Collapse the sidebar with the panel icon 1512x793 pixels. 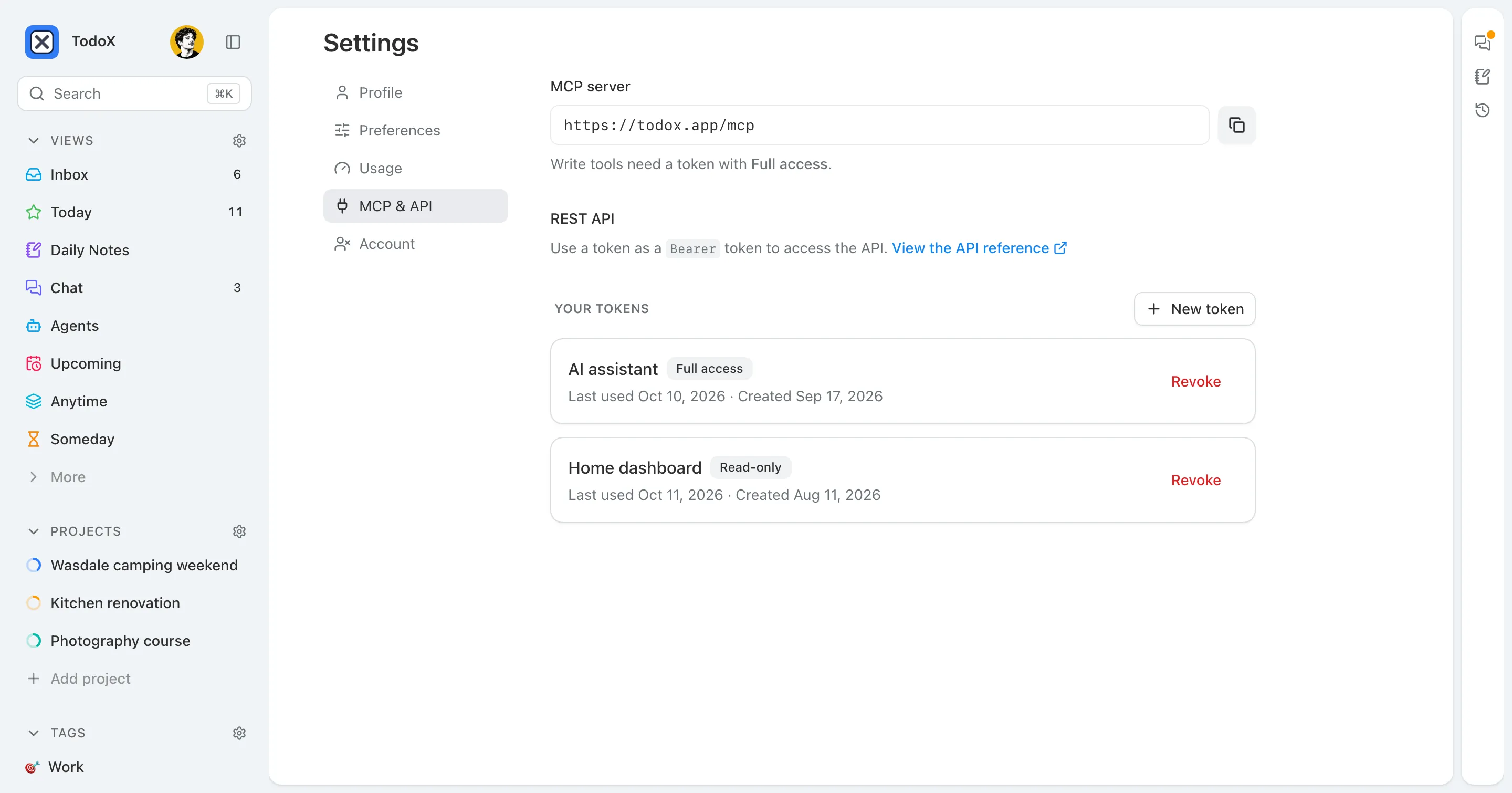point(233,41)
